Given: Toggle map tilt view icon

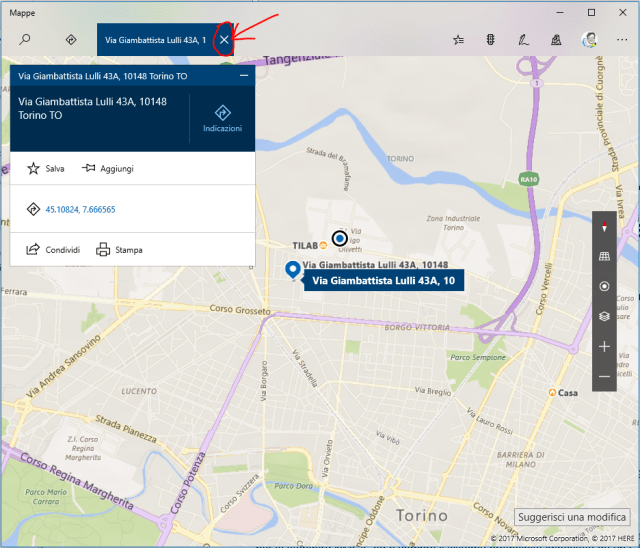Looking at the screenshot, I should 604,256.
